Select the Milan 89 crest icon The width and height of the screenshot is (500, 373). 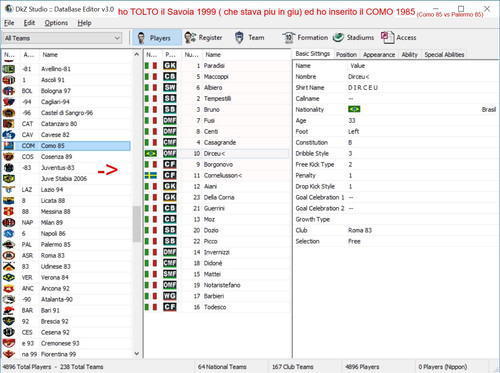tap(9, 223)
